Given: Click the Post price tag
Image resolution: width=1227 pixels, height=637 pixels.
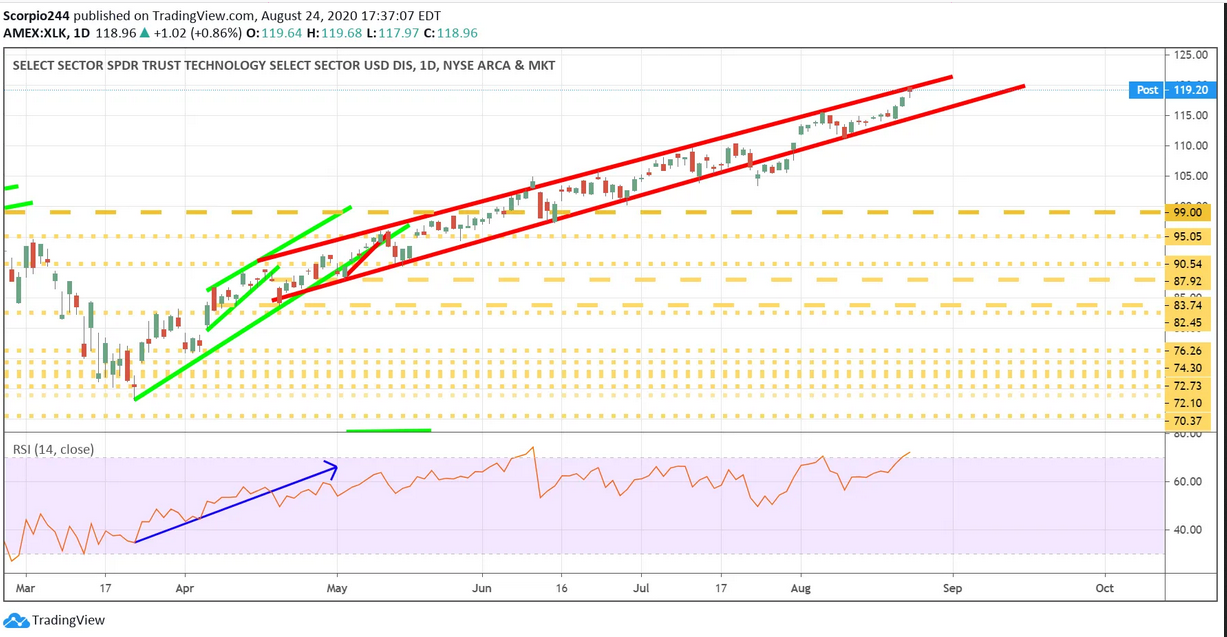Looking at the screenshot, I should coord(1148,90).
